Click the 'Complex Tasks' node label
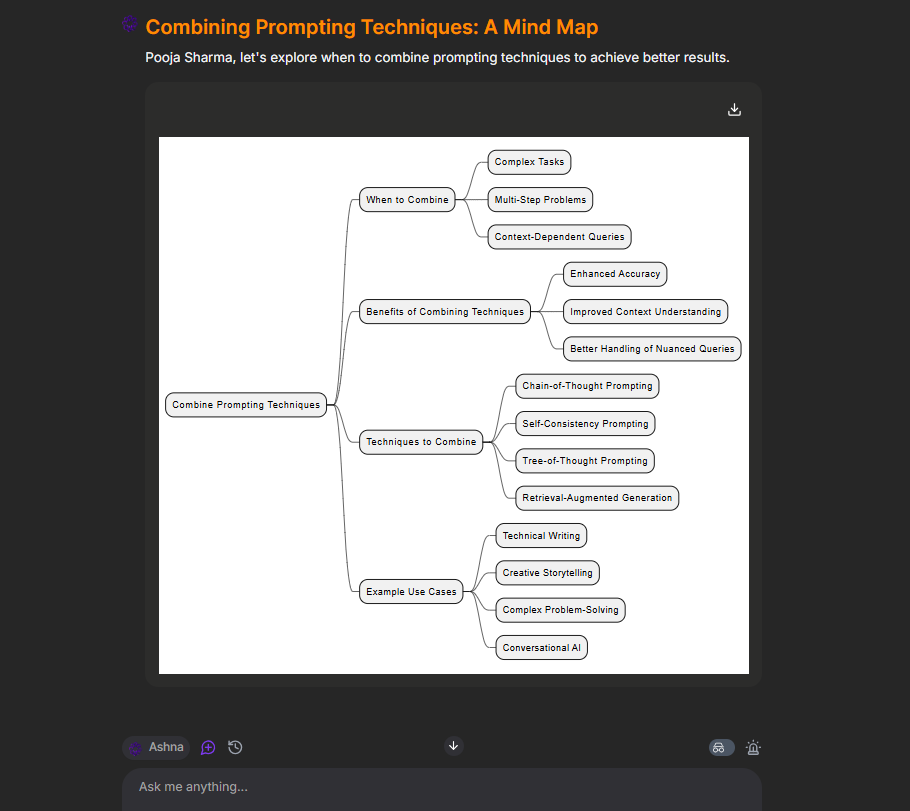Image resolution: width=910 pixels, height=811 pixels. pos(529,161)
